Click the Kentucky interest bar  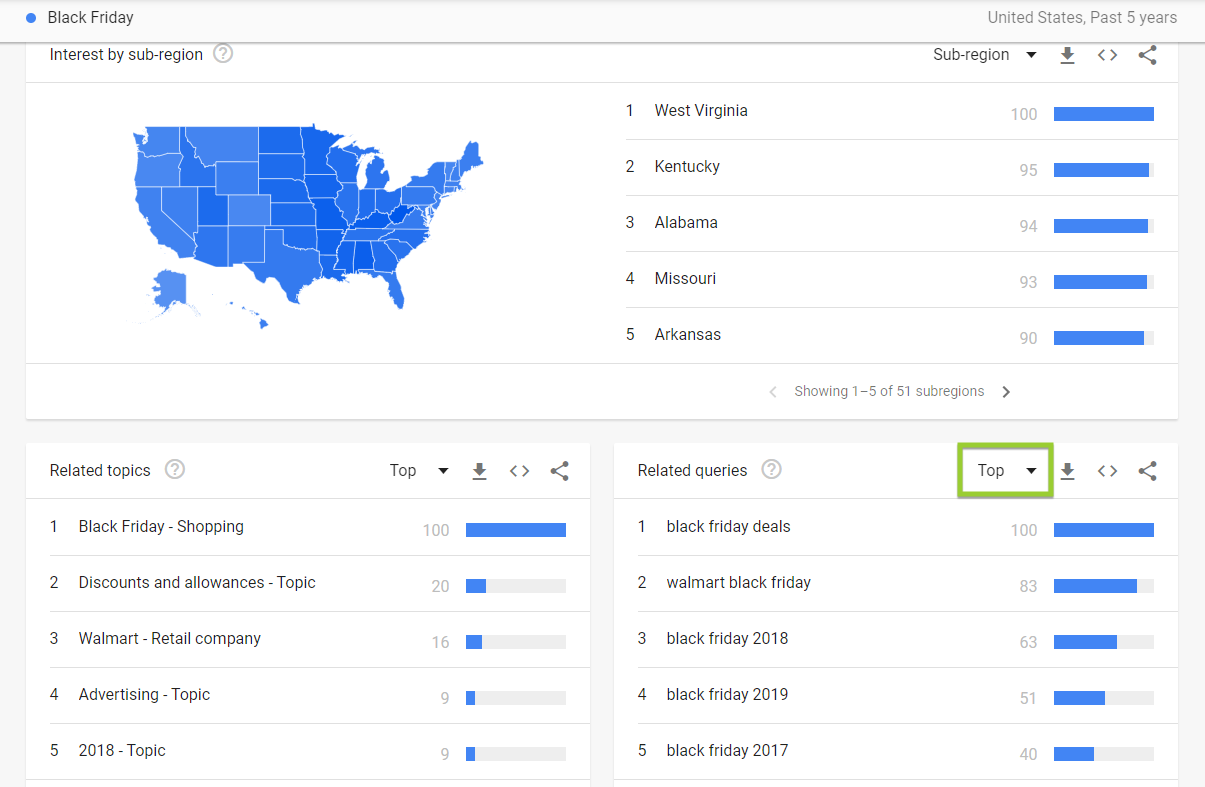point(1101,169)
